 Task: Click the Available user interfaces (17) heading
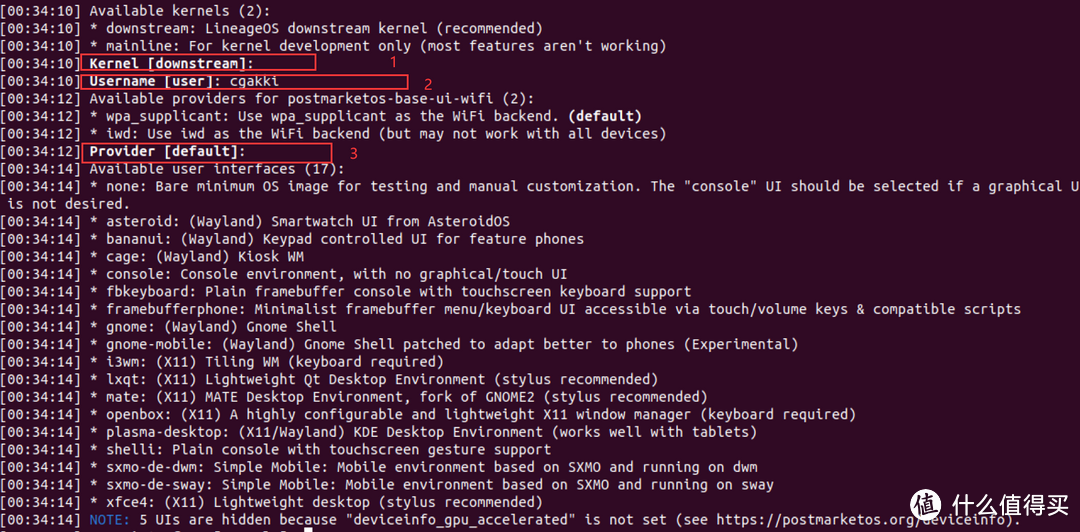click(x=217, y=169)
